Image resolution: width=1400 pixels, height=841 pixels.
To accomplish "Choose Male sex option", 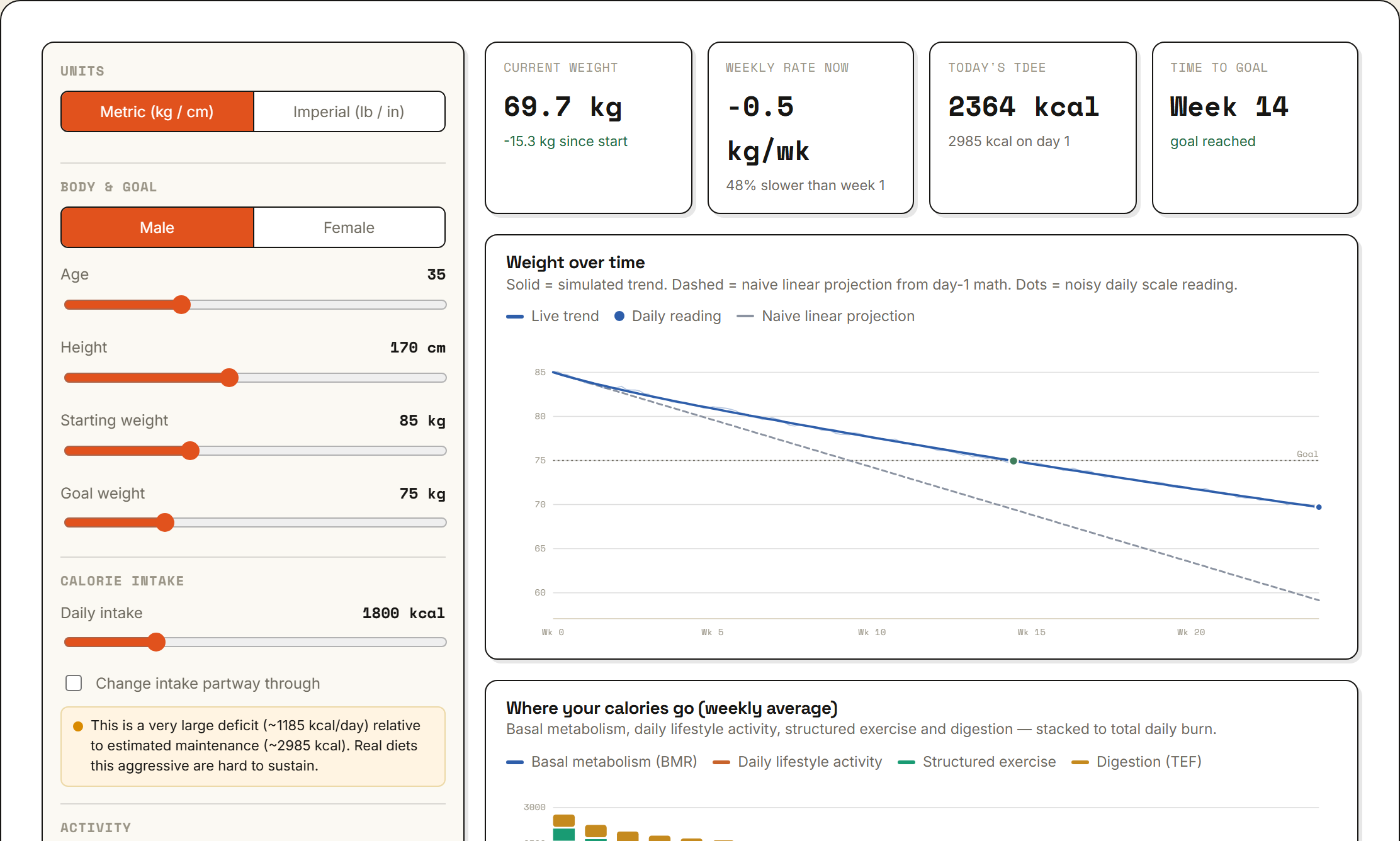I will pos(157,227).
